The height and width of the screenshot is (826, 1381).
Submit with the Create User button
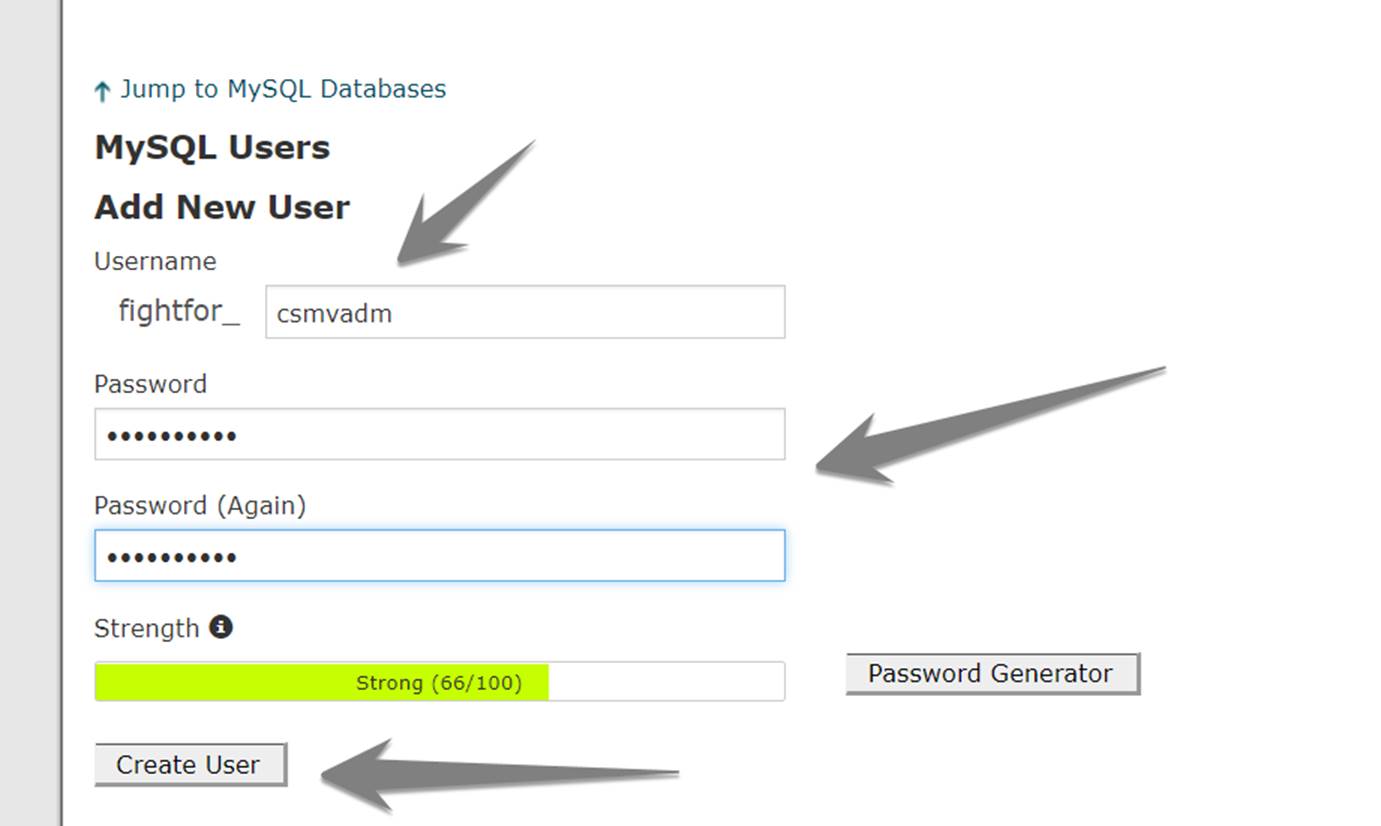[x=190, y=764]
